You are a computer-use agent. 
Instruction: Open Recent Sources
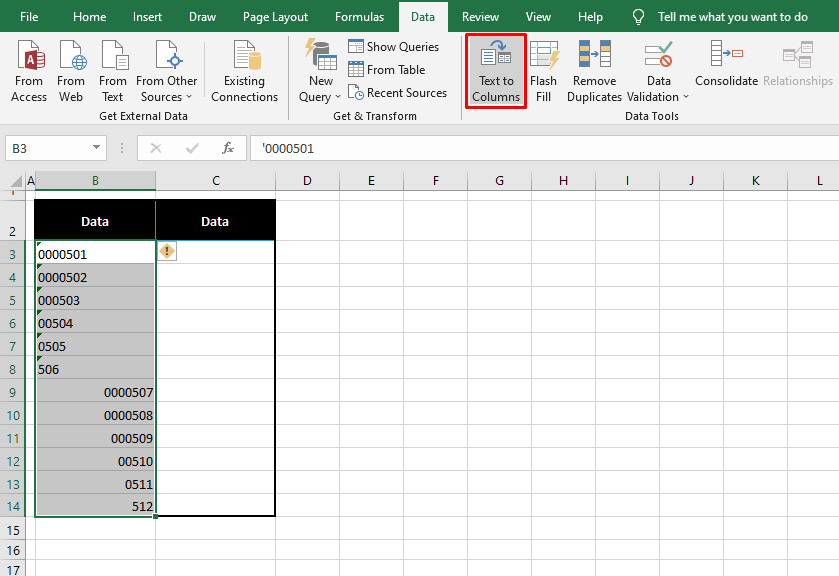[397, 92]
